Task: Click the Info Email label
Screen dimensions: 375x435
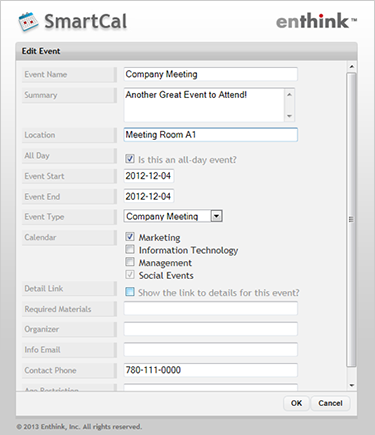Action: point(42,350)
